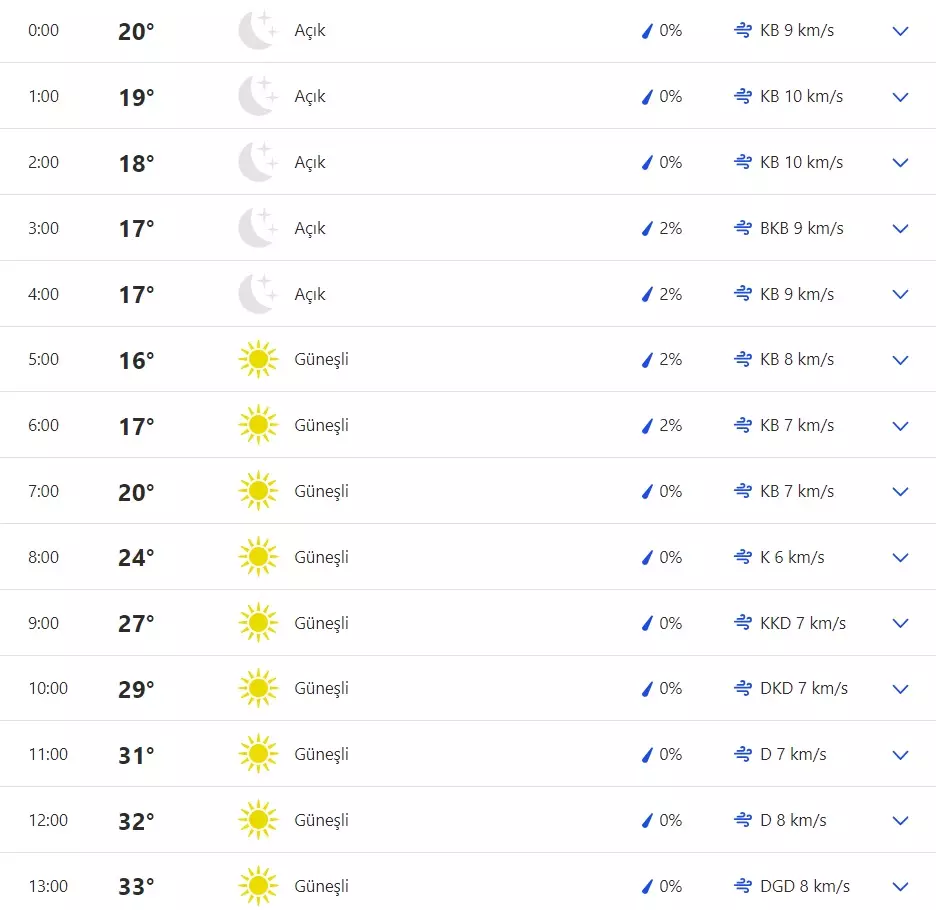This screenshot has height=910, width=936.
Task: Click the BKB 9 km/s wind text
Action: [x=801, y=228]
